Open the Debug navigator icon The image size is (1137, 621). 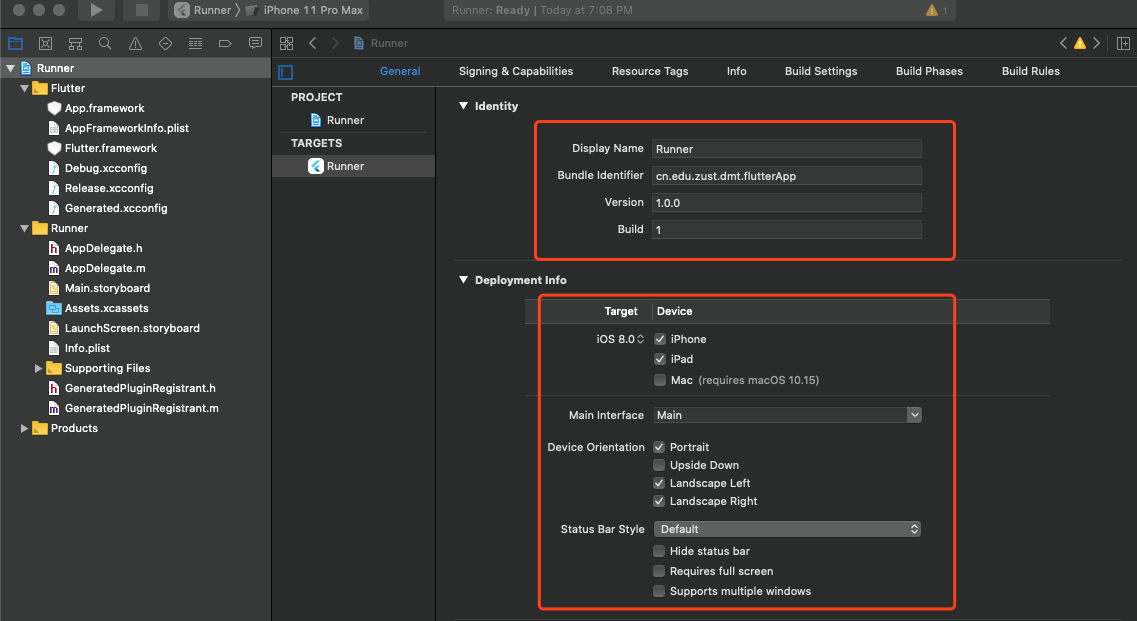[x=195, y=44]
